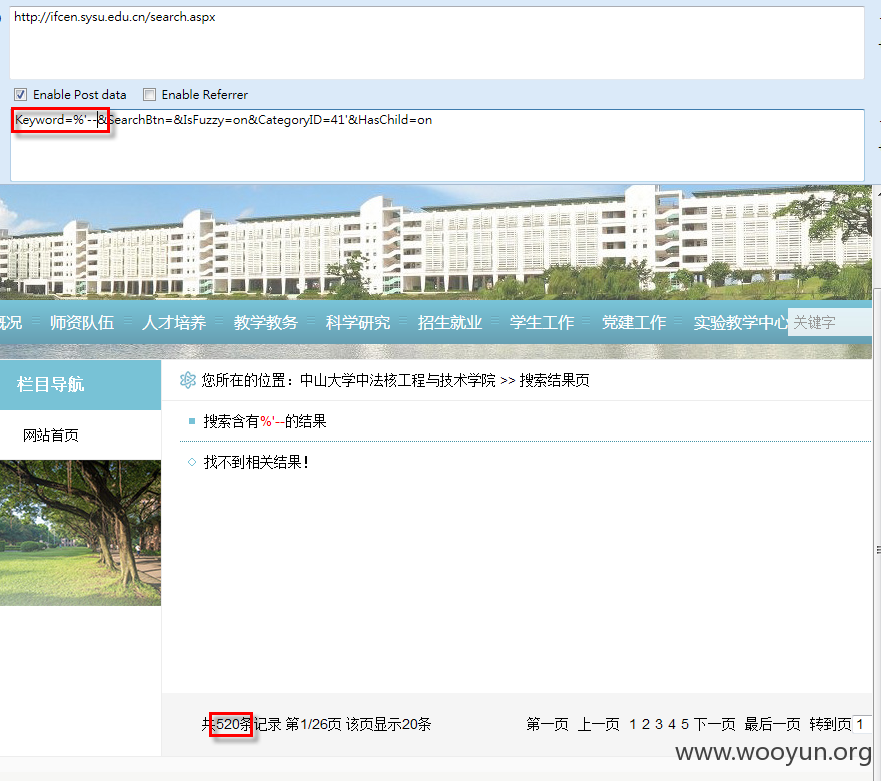
Task: Click the campus building banner image
Action: pyautogui.click(x=436, y=242)
